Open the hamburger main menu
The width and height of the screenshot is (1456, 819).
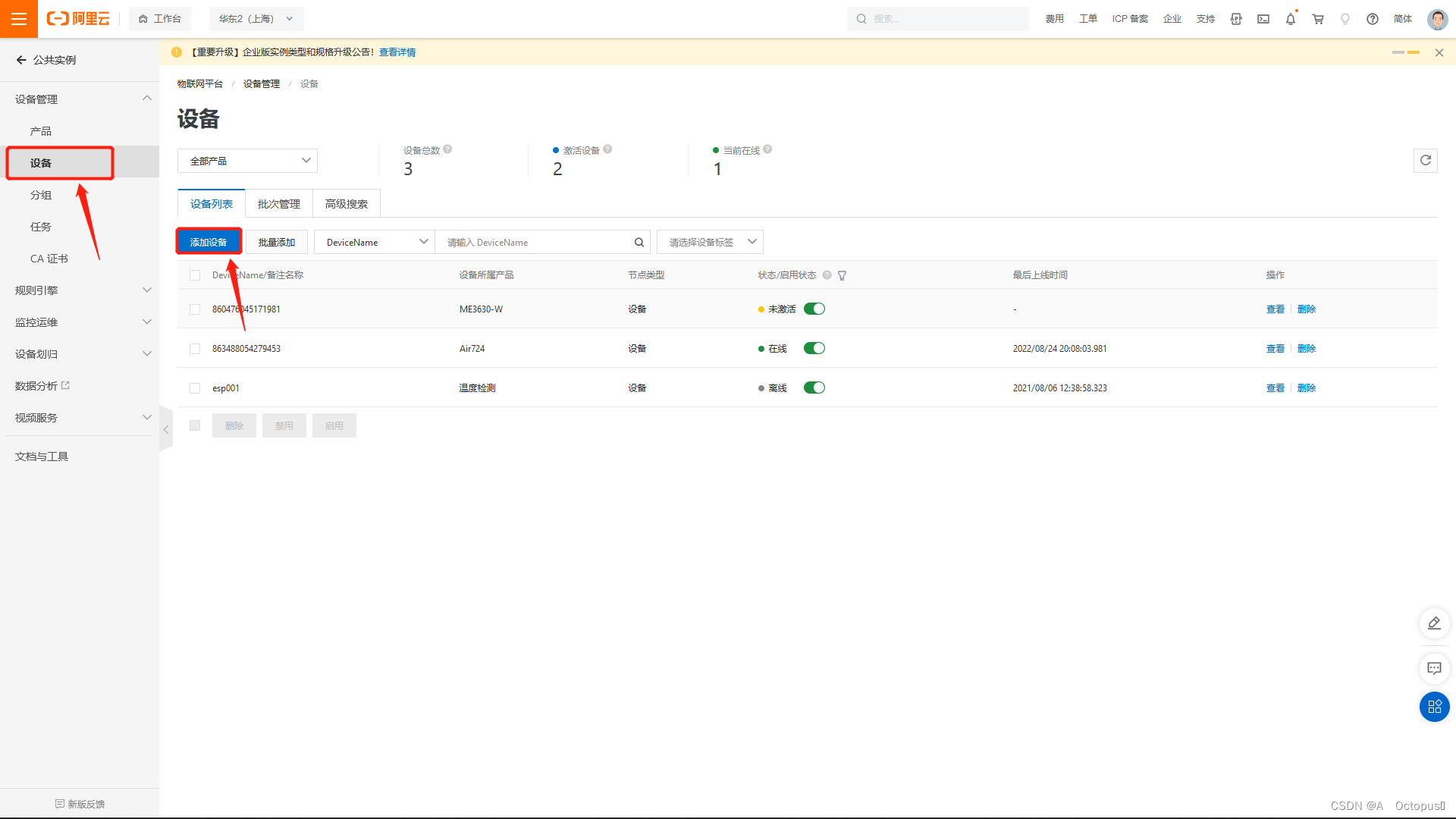19,19
